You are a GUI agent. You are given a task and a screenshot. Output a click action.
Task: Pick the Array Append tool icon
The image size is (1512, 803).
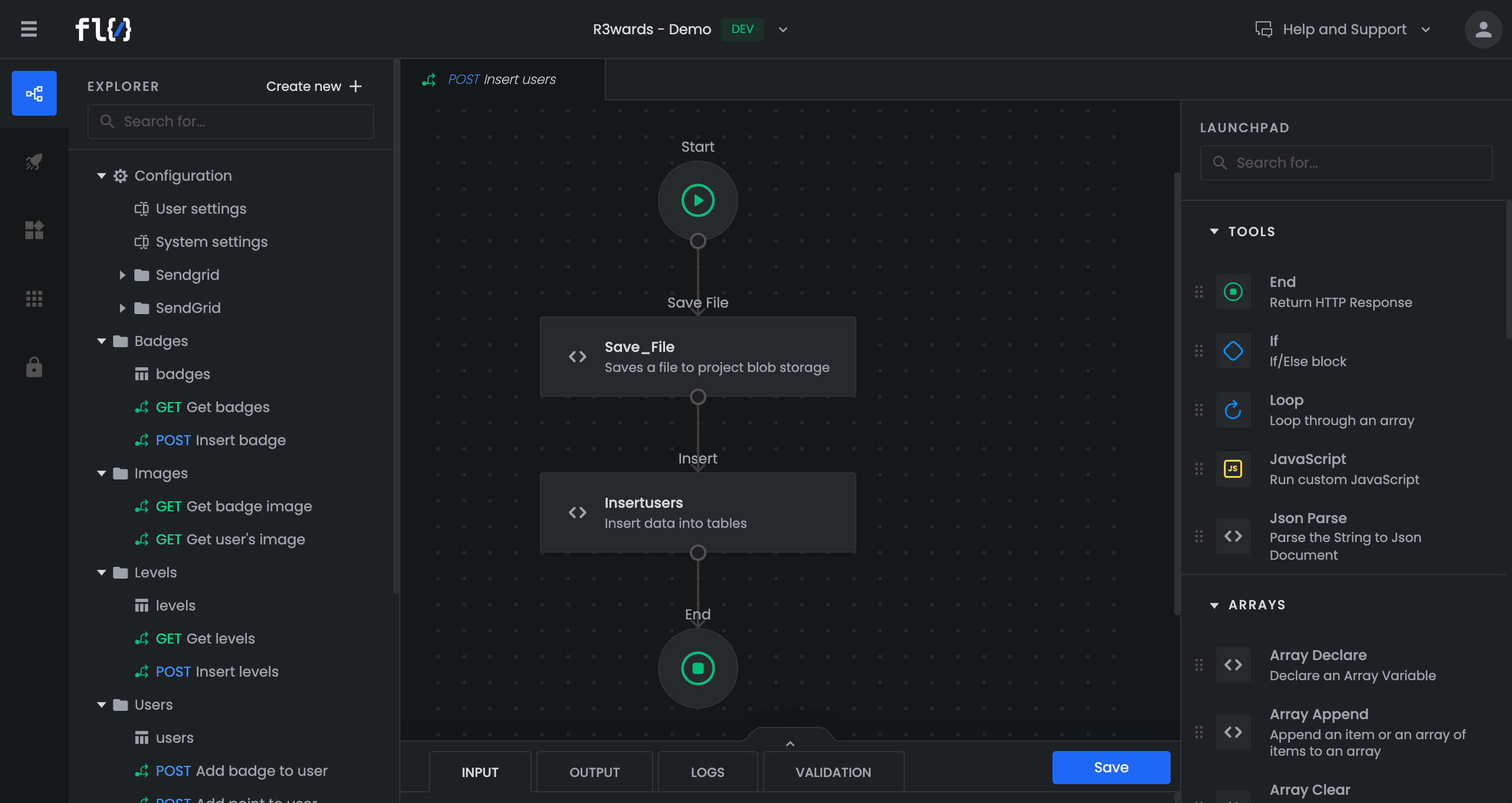click(1233, 732)
